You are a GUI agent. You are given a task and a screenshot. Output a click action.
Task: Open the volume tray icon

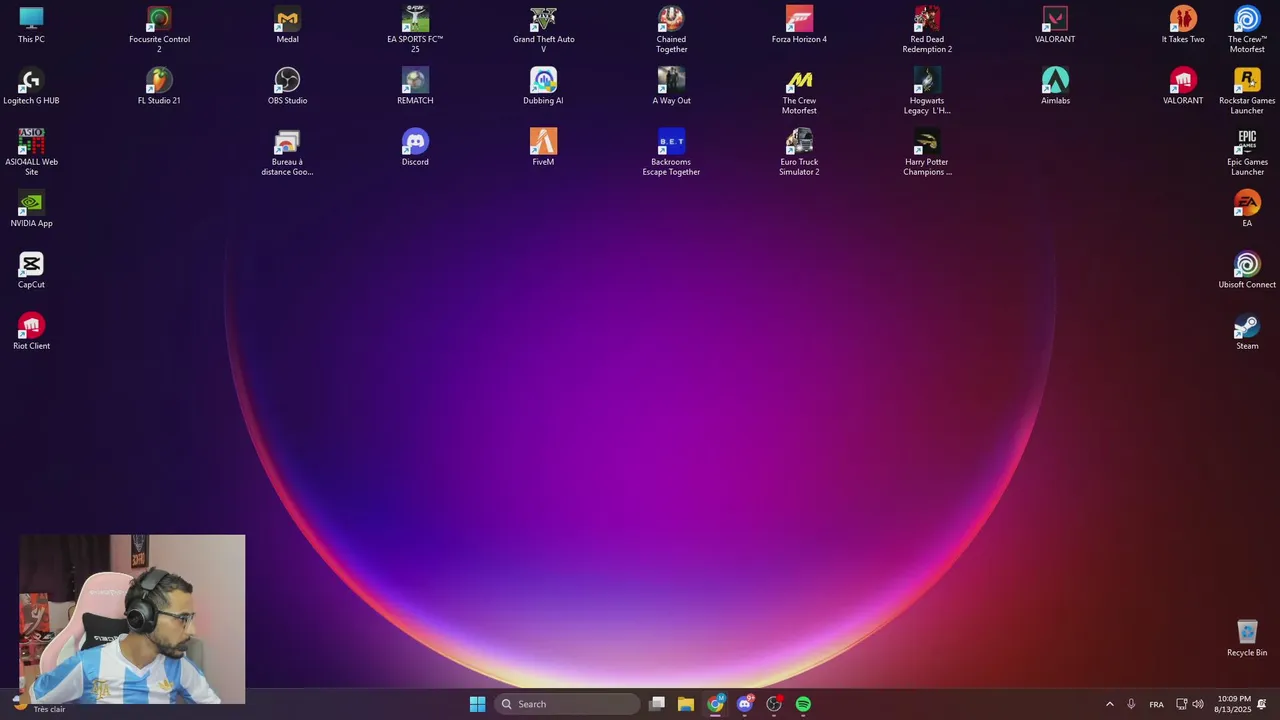click(x=1198, y=704)
